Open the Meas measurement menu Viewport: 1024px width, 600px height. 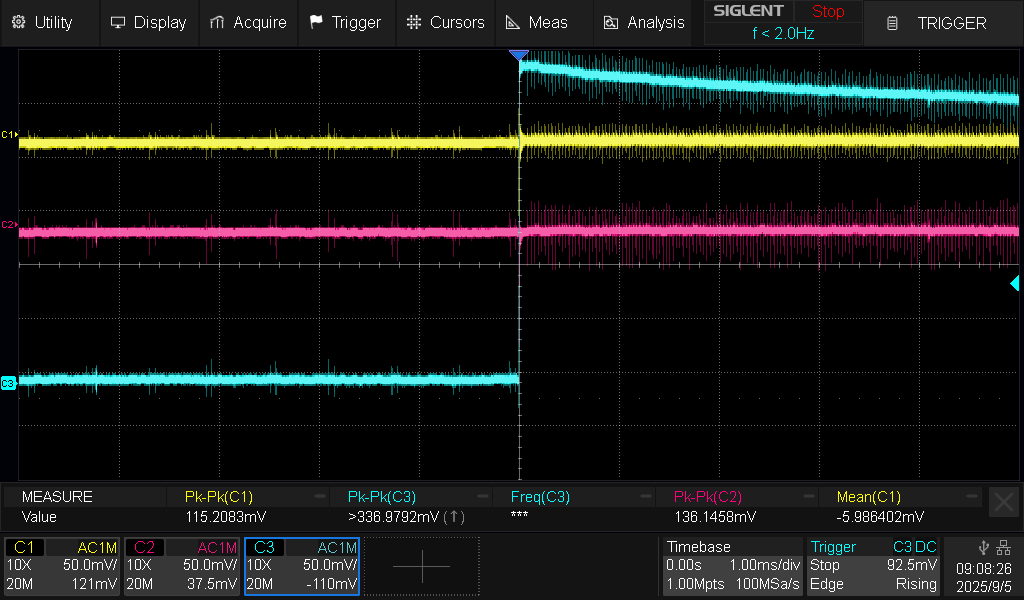[537, 22]
